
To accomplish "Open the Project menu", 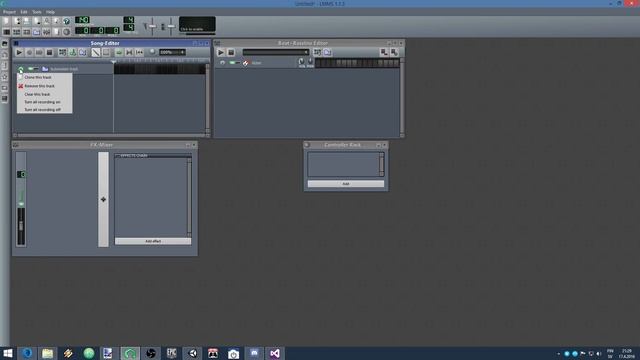I will (9, 12).
